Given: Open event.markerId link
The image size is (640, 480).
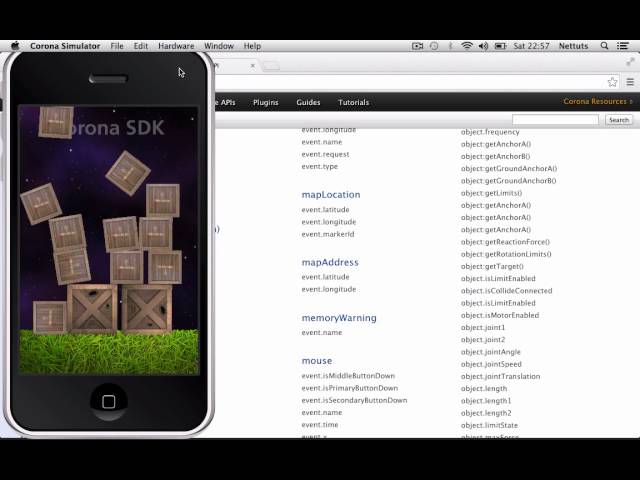Looking at the screenshot, I should click(x=328, y=234).
